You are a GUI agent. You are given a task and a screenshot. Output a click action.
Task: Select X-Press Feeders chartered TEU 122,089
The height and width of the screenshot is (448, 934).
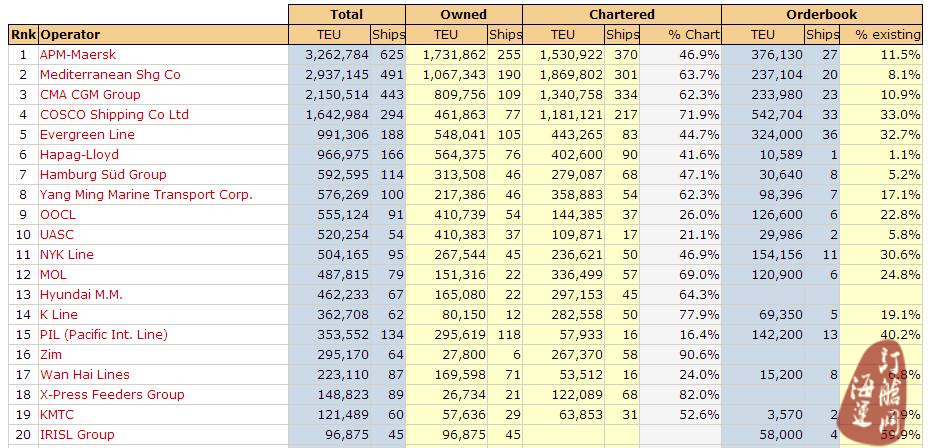[577, 394]
